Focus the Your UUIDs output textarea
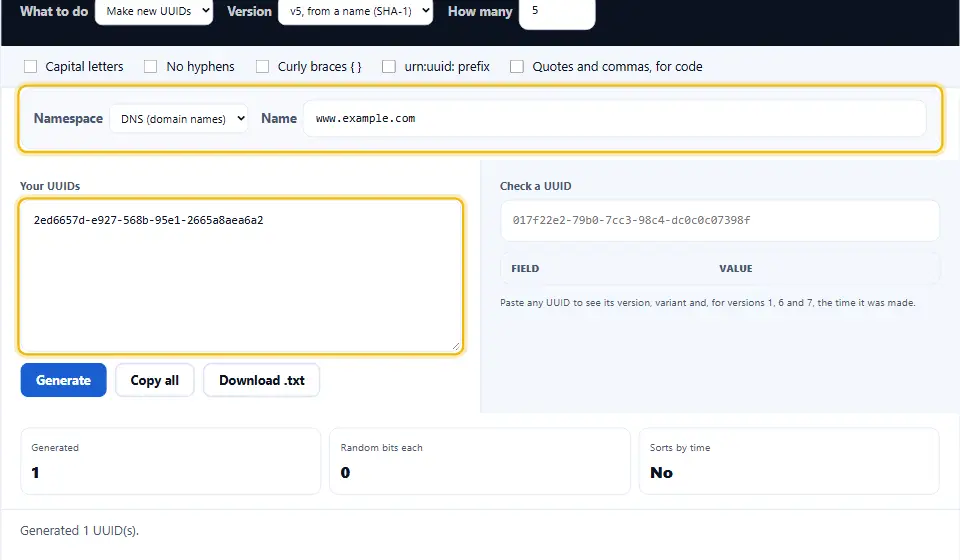960x560 pixels. pos(241,276)
